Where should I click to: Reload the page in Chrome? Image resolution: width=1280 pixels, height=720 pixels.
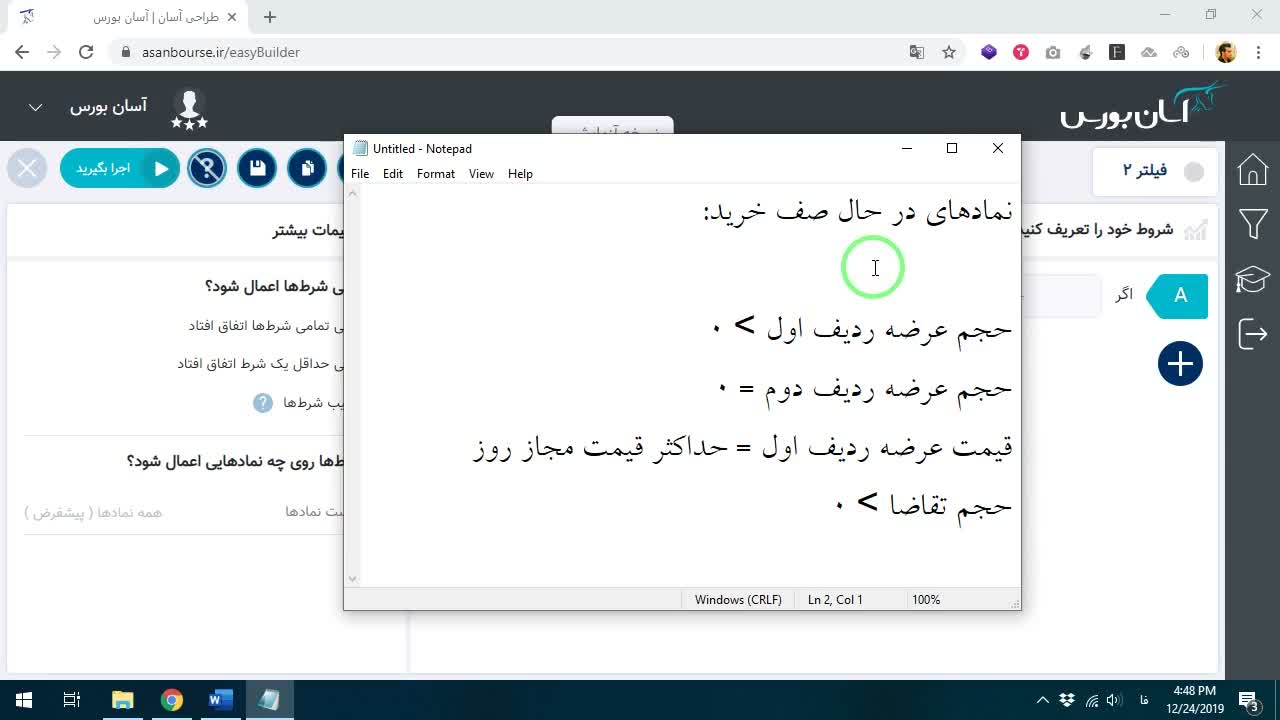[86, 52]
